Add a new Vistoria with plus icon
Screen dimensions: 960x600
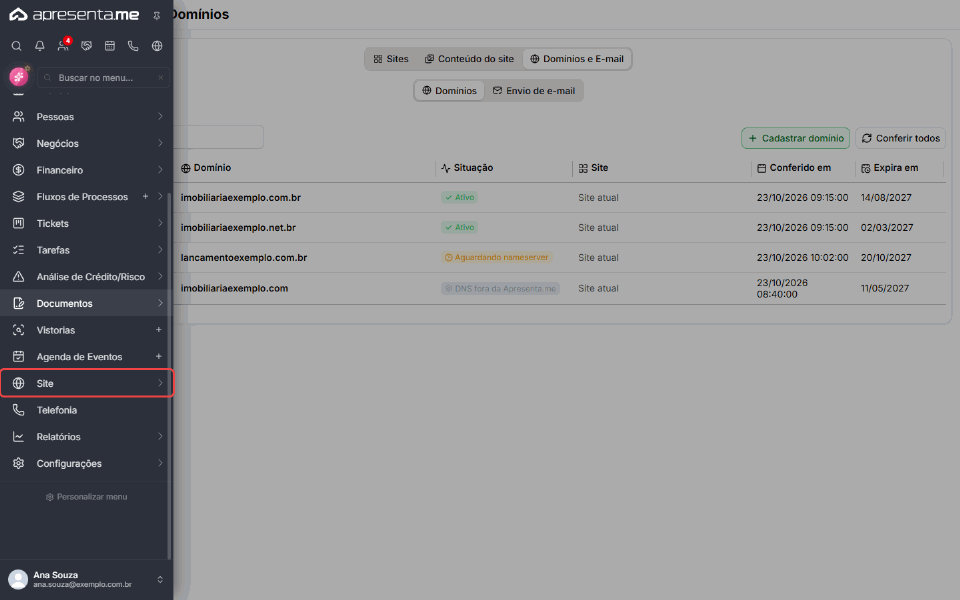[159, 329]
